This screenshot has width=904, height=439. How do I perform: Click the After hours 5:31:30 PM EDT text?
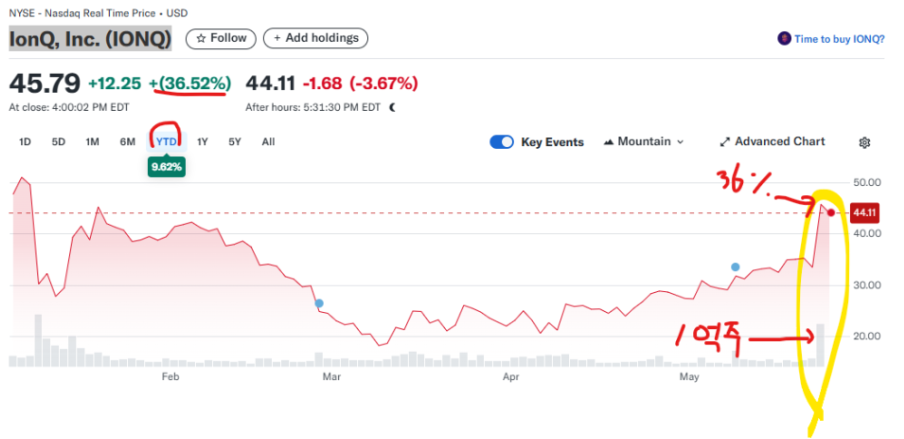(313, 107)
